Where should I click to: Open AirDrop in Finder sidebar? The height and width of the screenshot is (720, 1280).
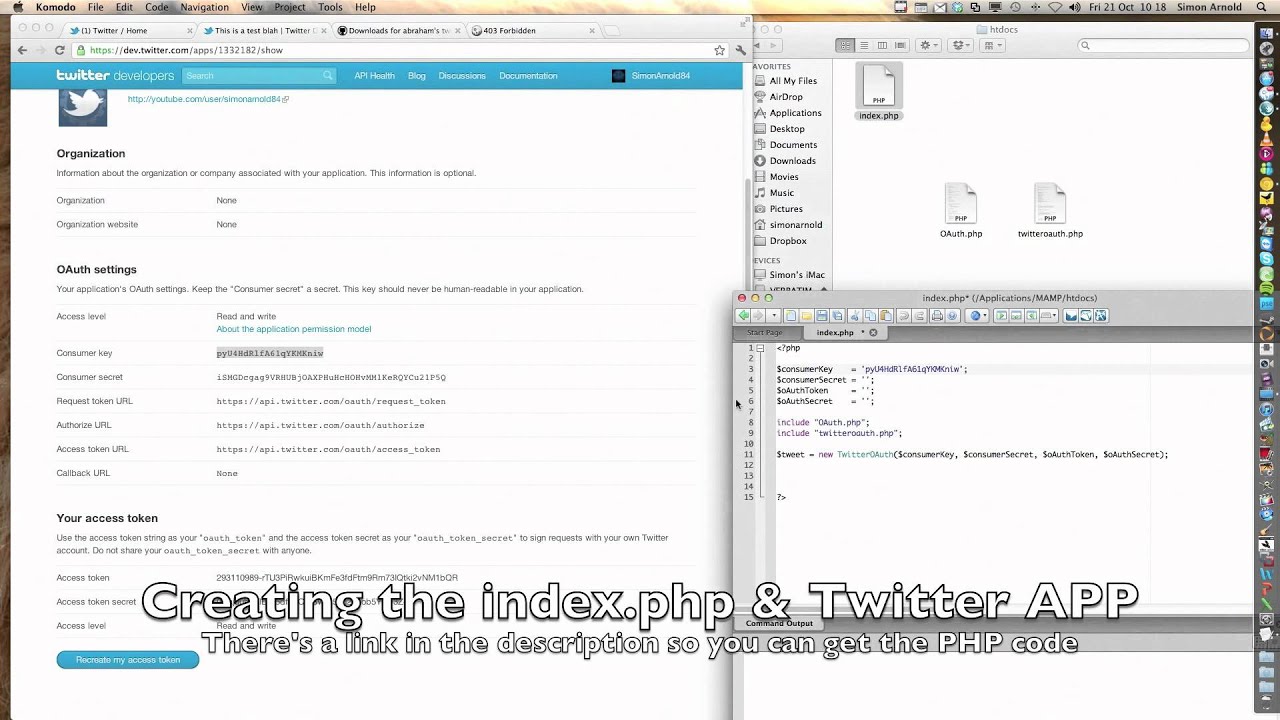pyautogui.click(x=786, y=97)
